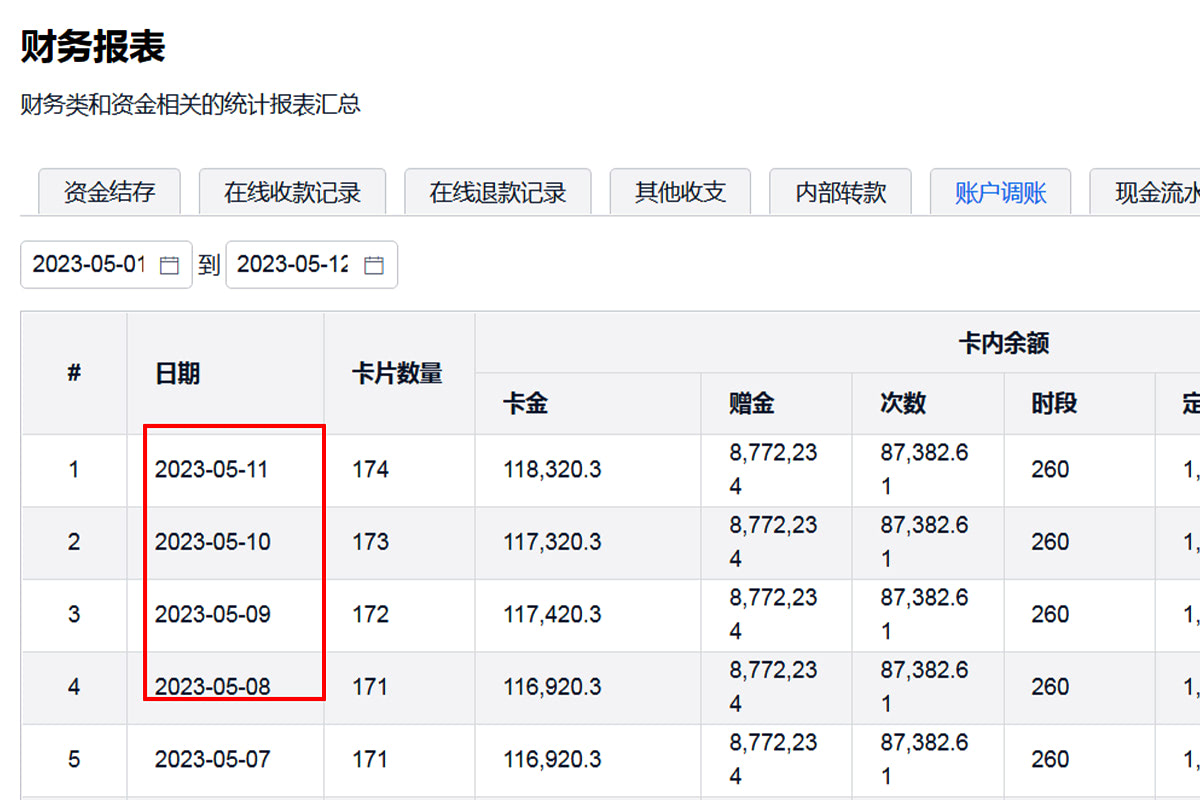The image size is (1200, 800).
Task: Click the 卡片数量 column header
Action: pos(397,374)
